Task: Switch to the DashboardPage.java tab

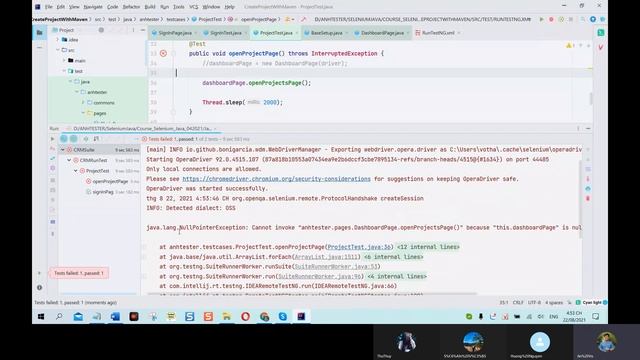Action: [382, 33]
